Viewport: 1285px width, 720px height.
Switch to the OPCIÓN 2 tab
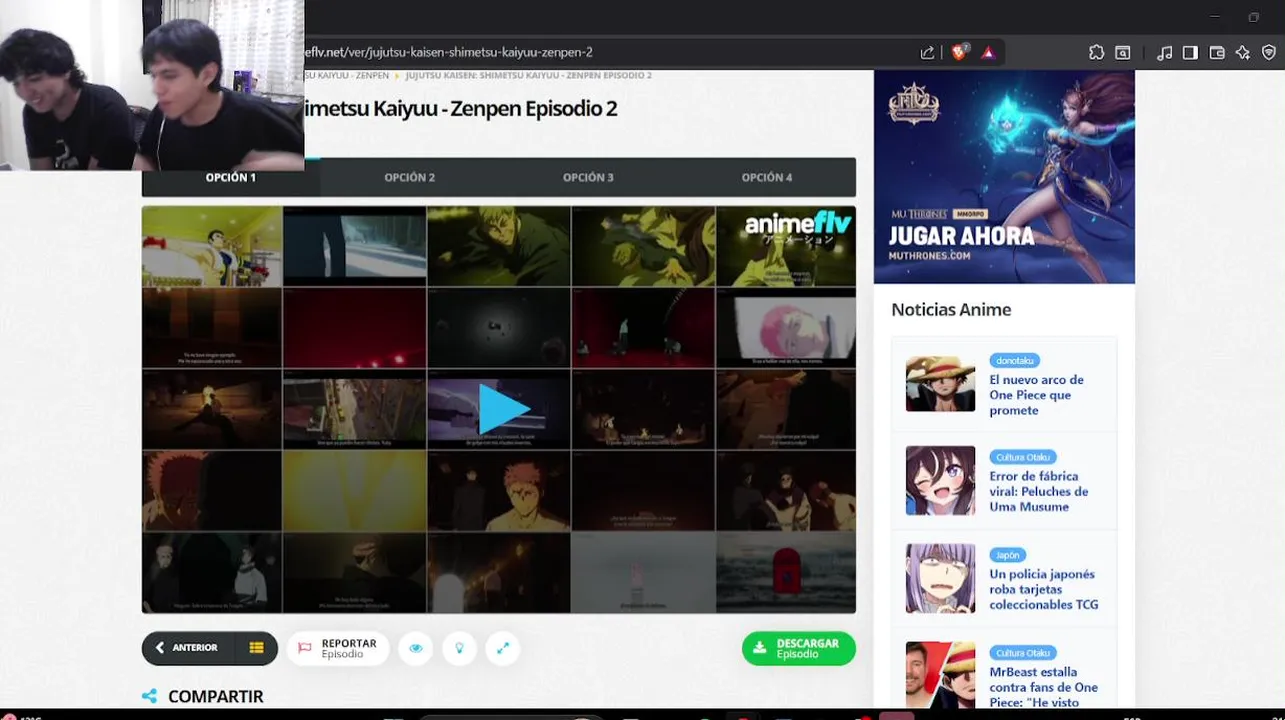click(410, 177)
